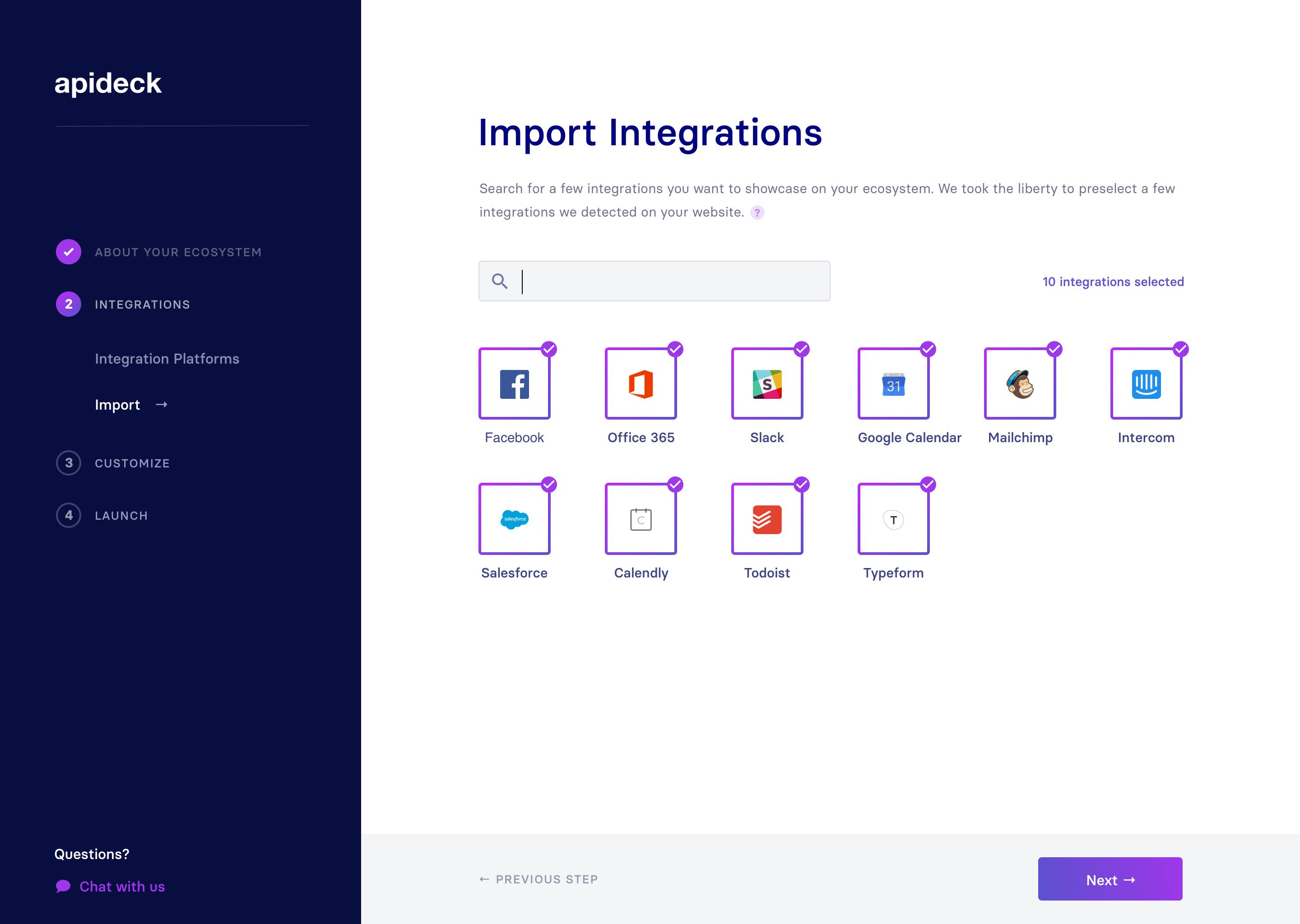
Task: Go to About Your Ecosystem step
Action: tap(178, 252)
